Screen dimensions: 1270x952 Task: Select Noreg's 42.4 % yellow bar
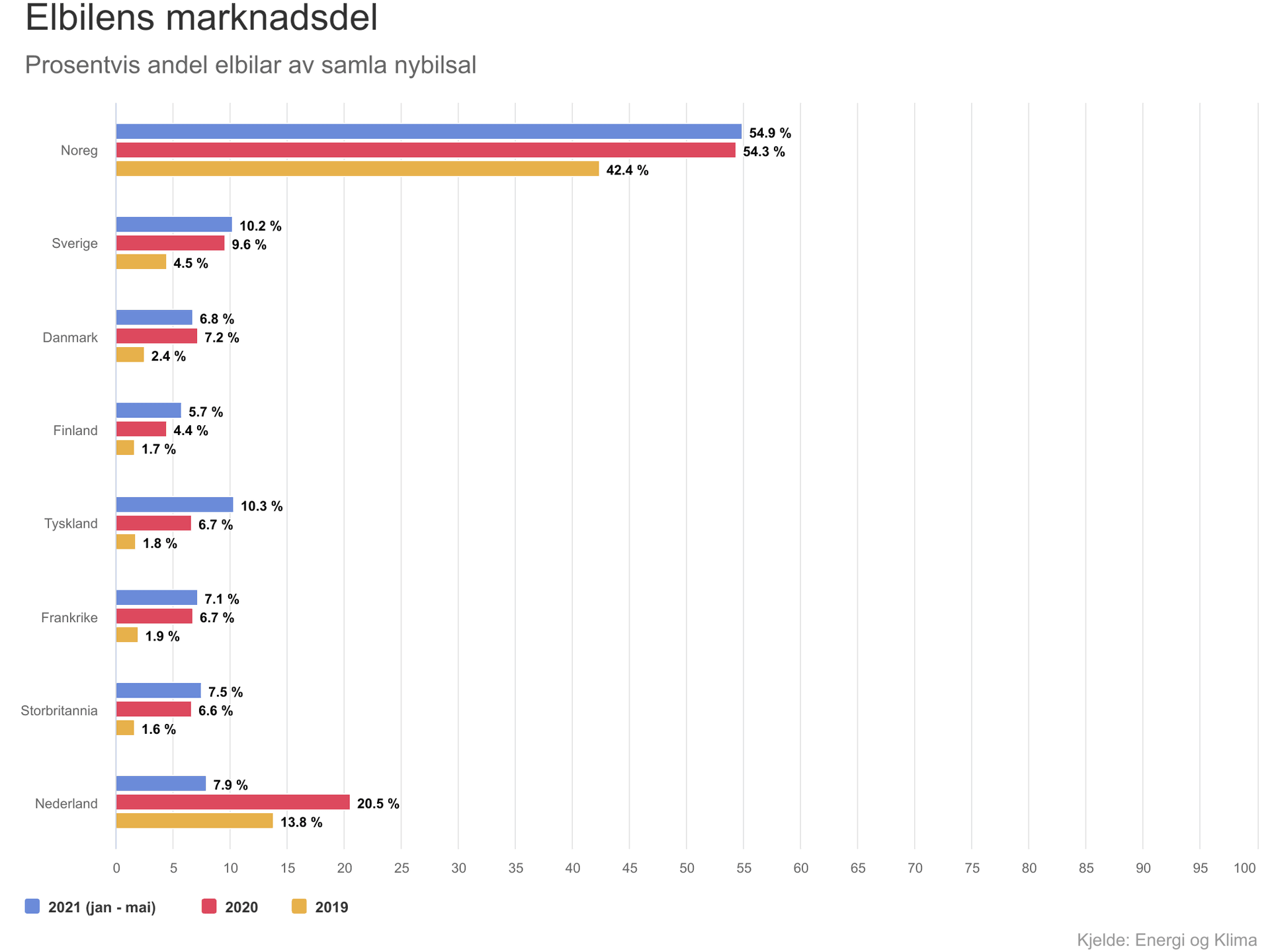357,169
